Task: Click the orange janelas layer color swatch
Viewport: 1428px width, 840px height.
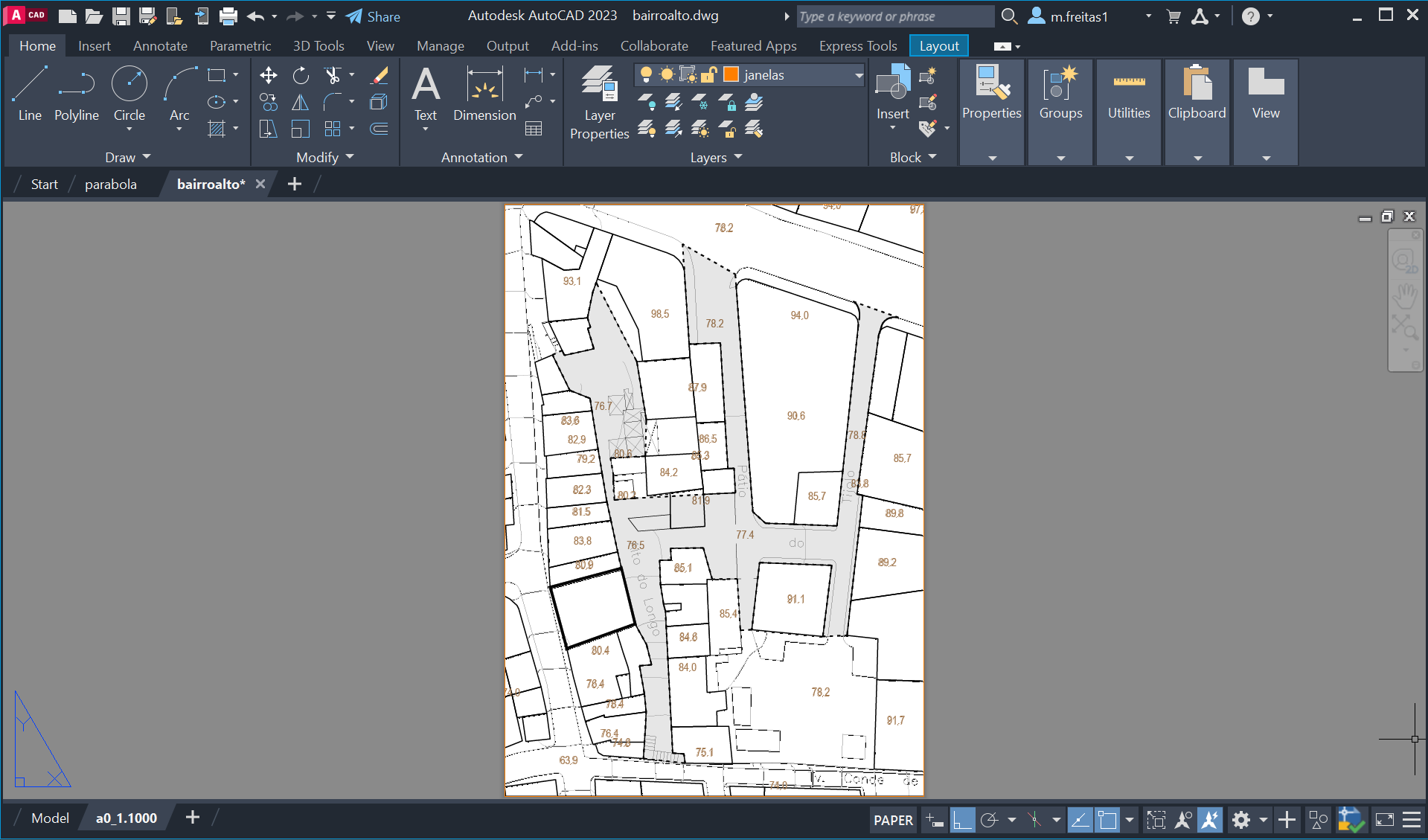Action: (x=731, y=74)
